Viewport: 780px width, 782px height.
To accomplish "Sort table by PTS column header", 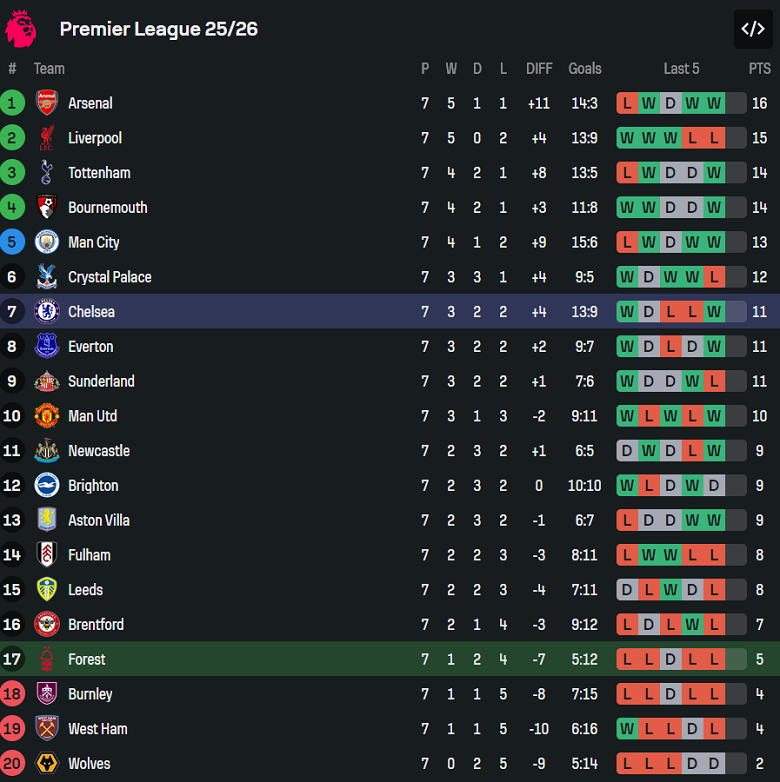I will tap(759, 69).
